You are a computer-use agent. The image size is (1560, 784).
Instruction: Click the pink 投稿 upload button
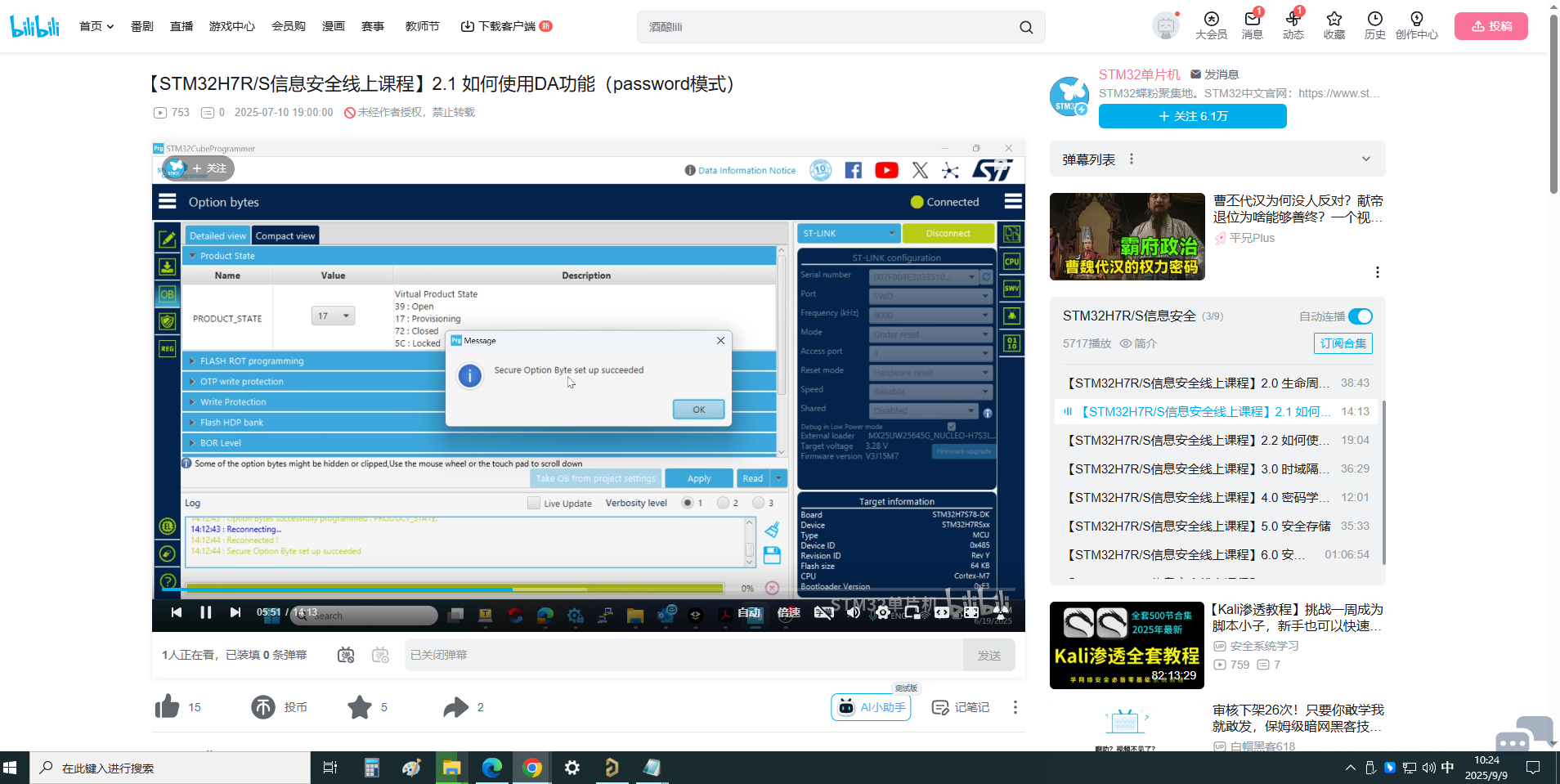pos(1491,26)
